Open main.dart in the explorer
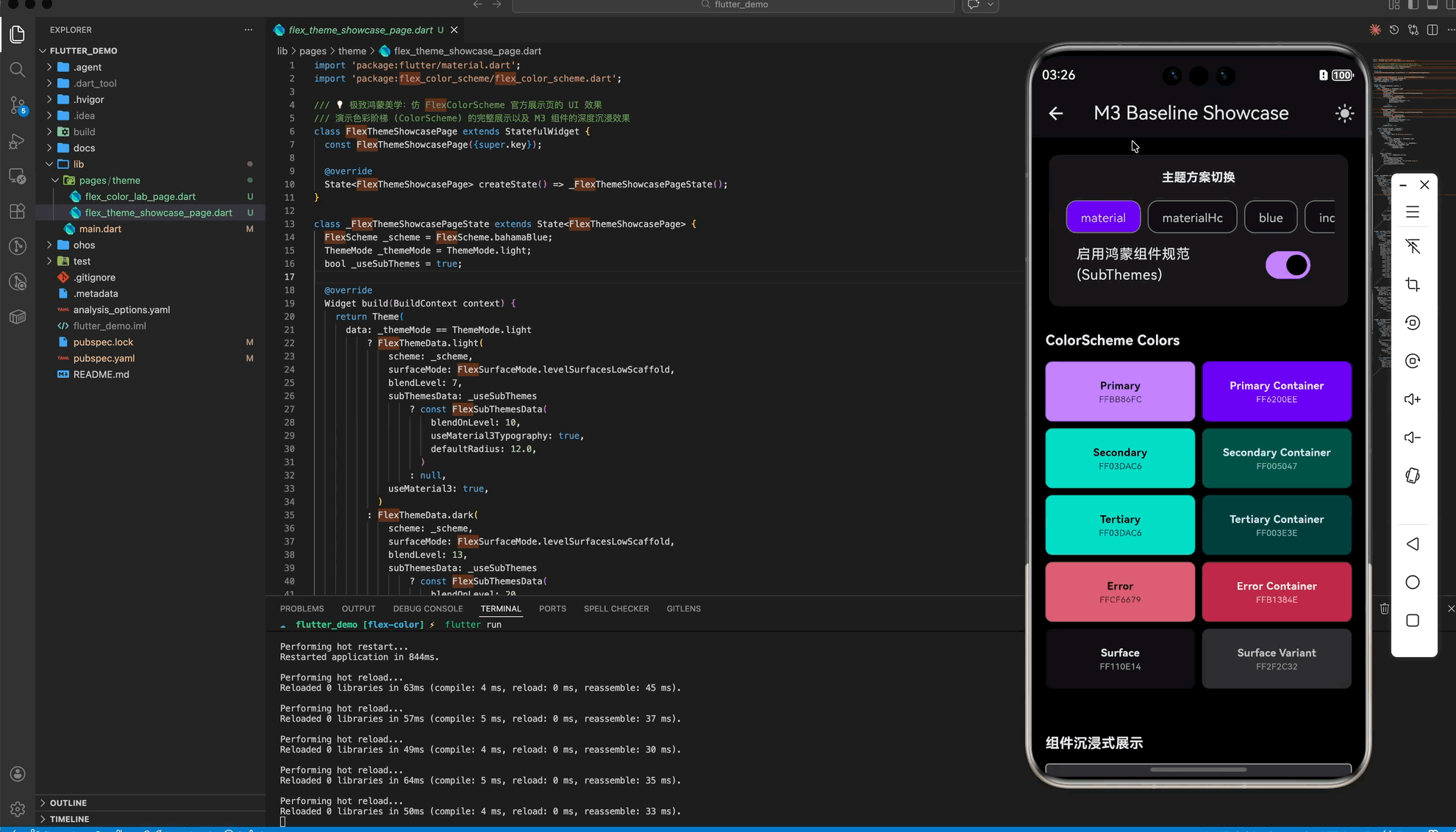 100,229
